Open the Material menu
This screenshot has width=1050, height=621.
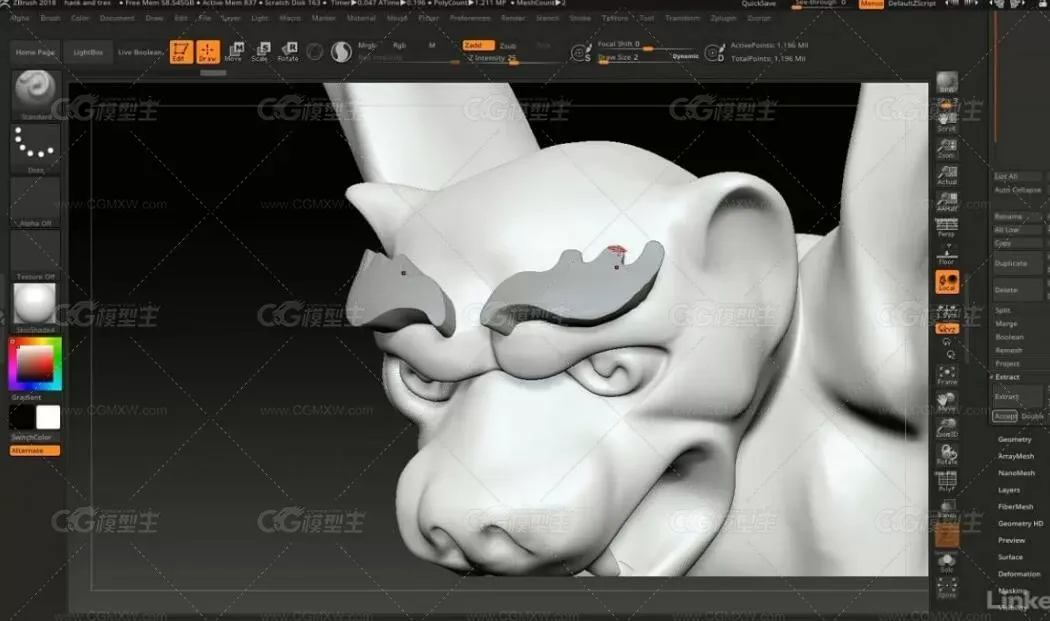pos(361,18)
